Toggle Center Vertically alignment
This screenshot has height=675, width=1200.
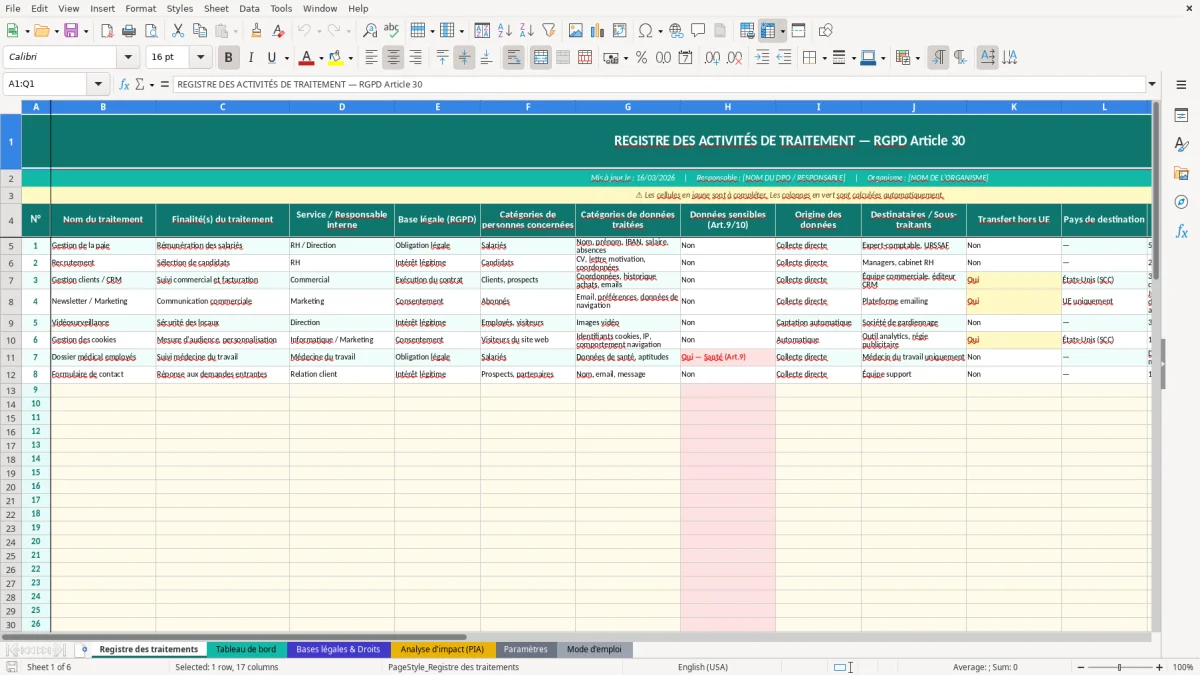(464, 58)
